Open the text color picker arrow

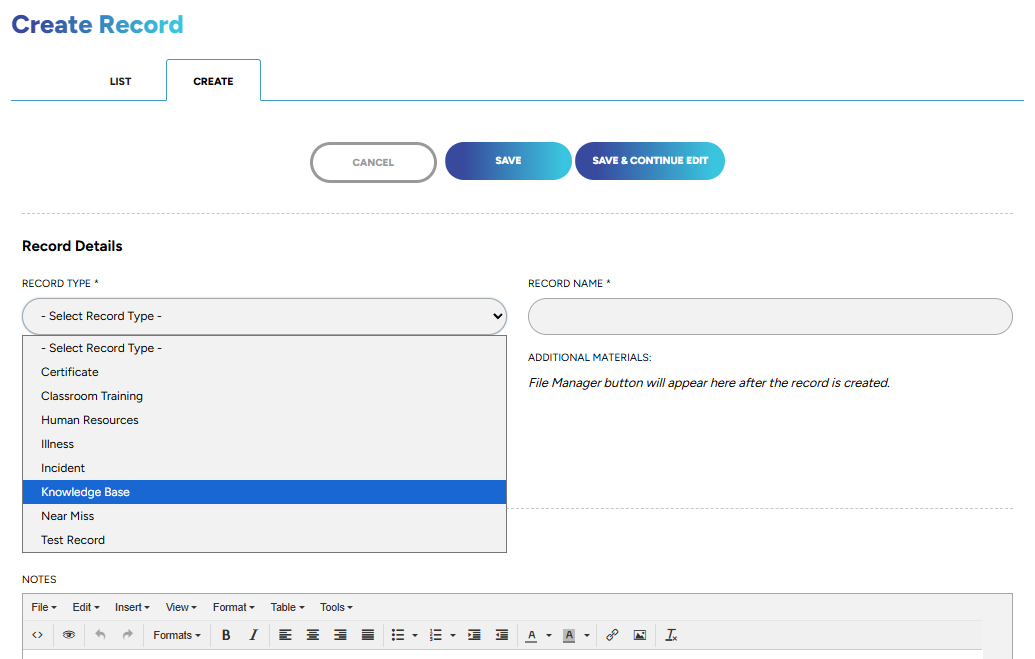549,636
